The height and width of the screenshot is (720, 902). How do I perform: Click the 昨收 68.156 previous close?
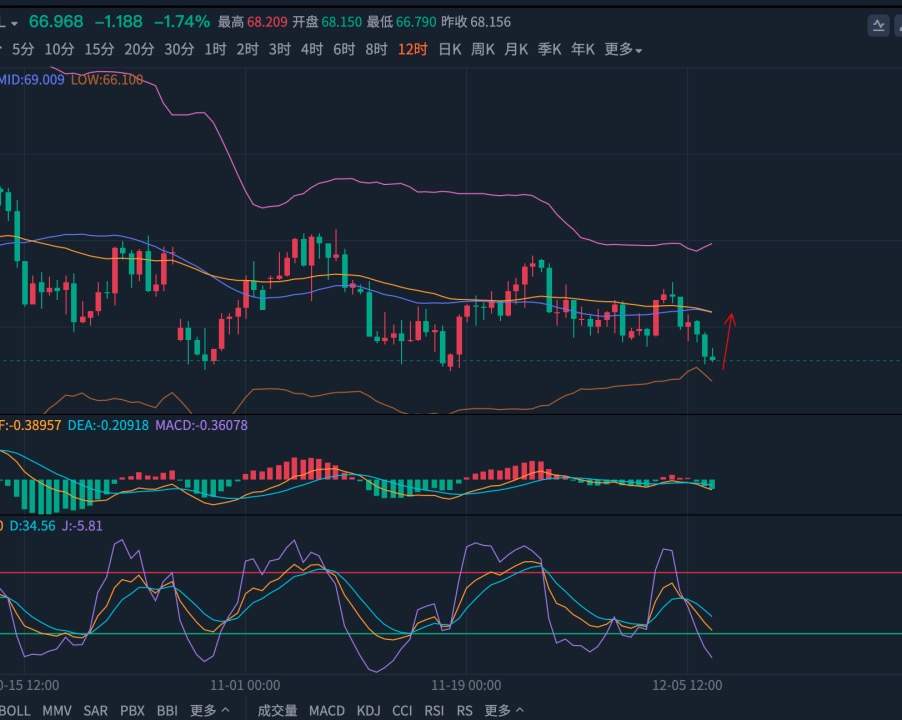click(x=476, y=22)
